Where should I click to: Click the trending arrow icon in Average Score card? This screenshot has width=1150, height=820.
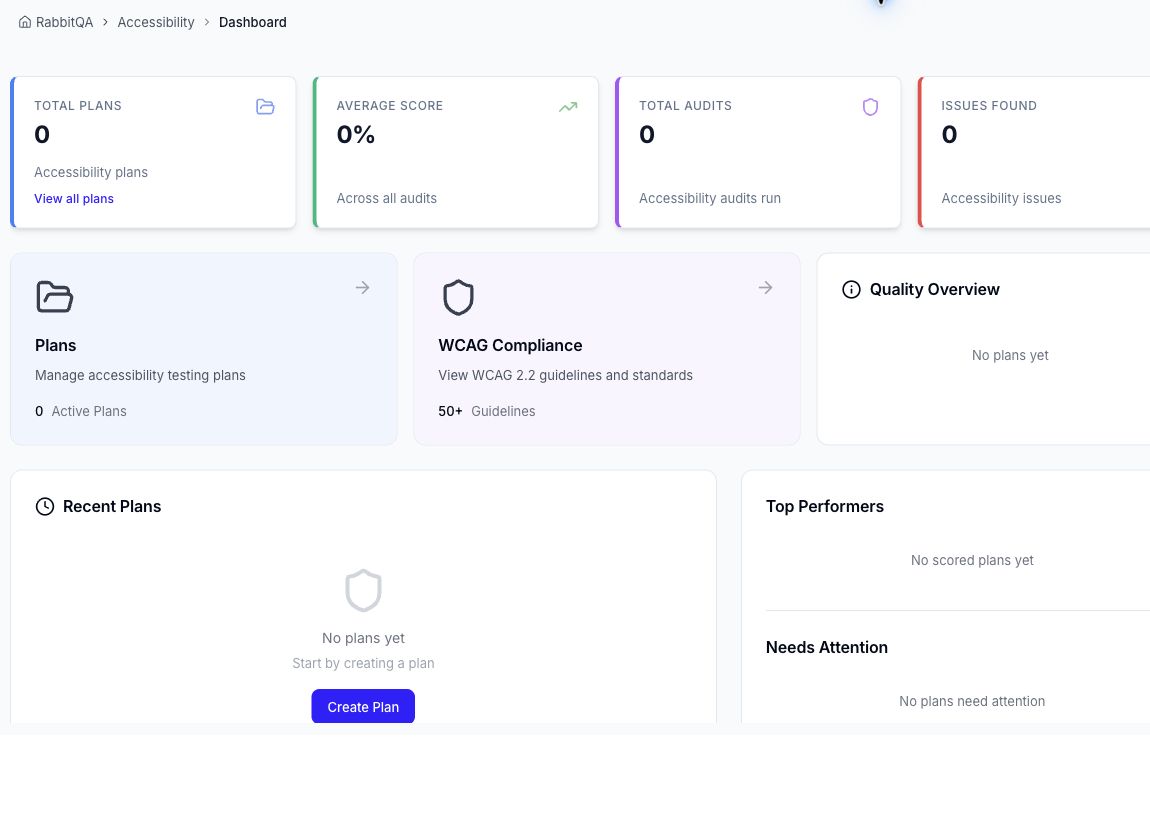[568, 107]
